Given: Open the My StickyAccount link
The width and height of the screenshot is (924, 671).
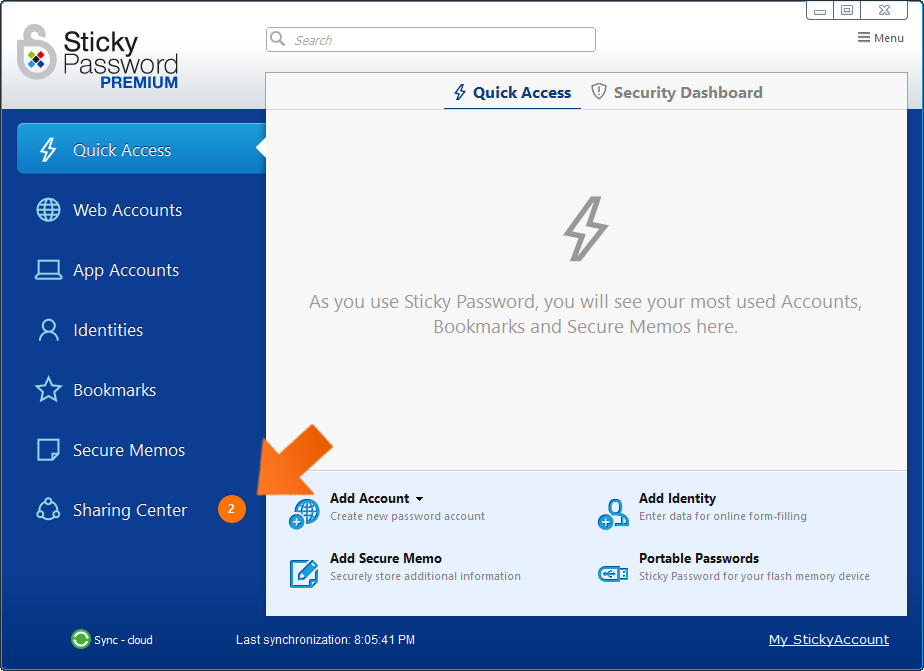Looking at the screenshot, I should click(x=829, y=639).
